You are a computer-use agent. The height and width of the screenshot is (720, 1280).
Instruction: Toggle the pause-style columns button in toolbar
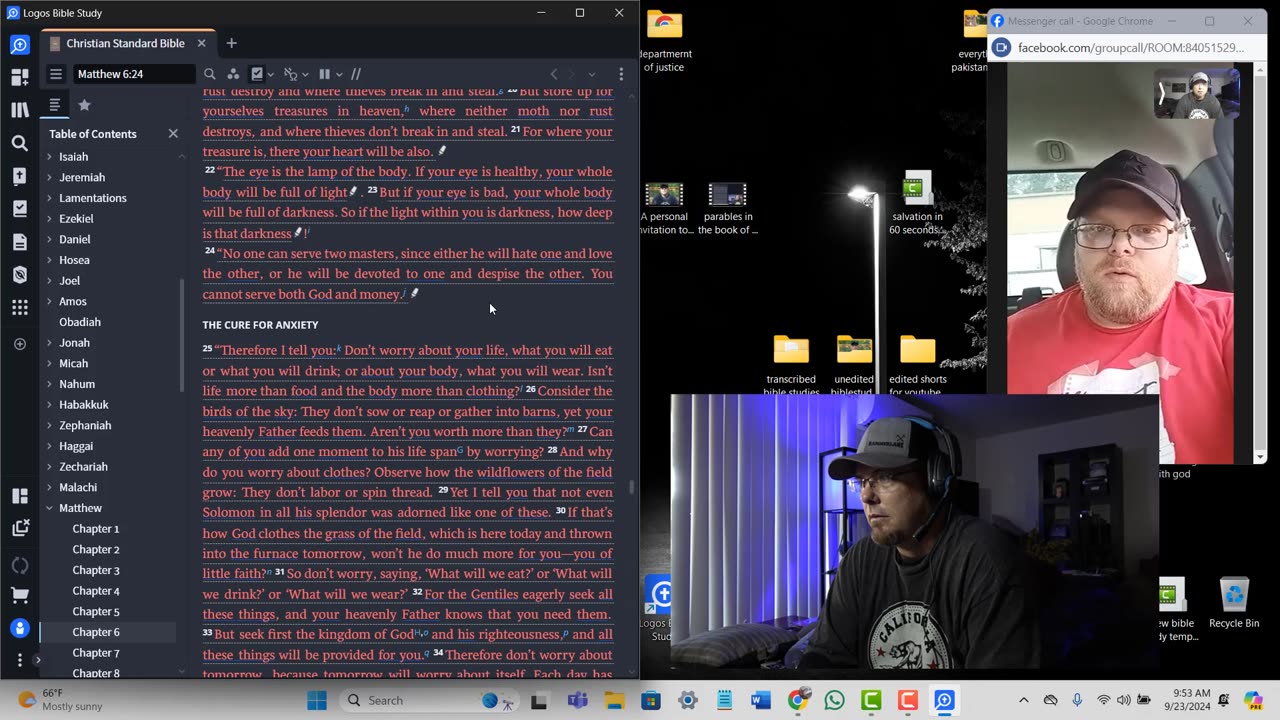point(324,74)
